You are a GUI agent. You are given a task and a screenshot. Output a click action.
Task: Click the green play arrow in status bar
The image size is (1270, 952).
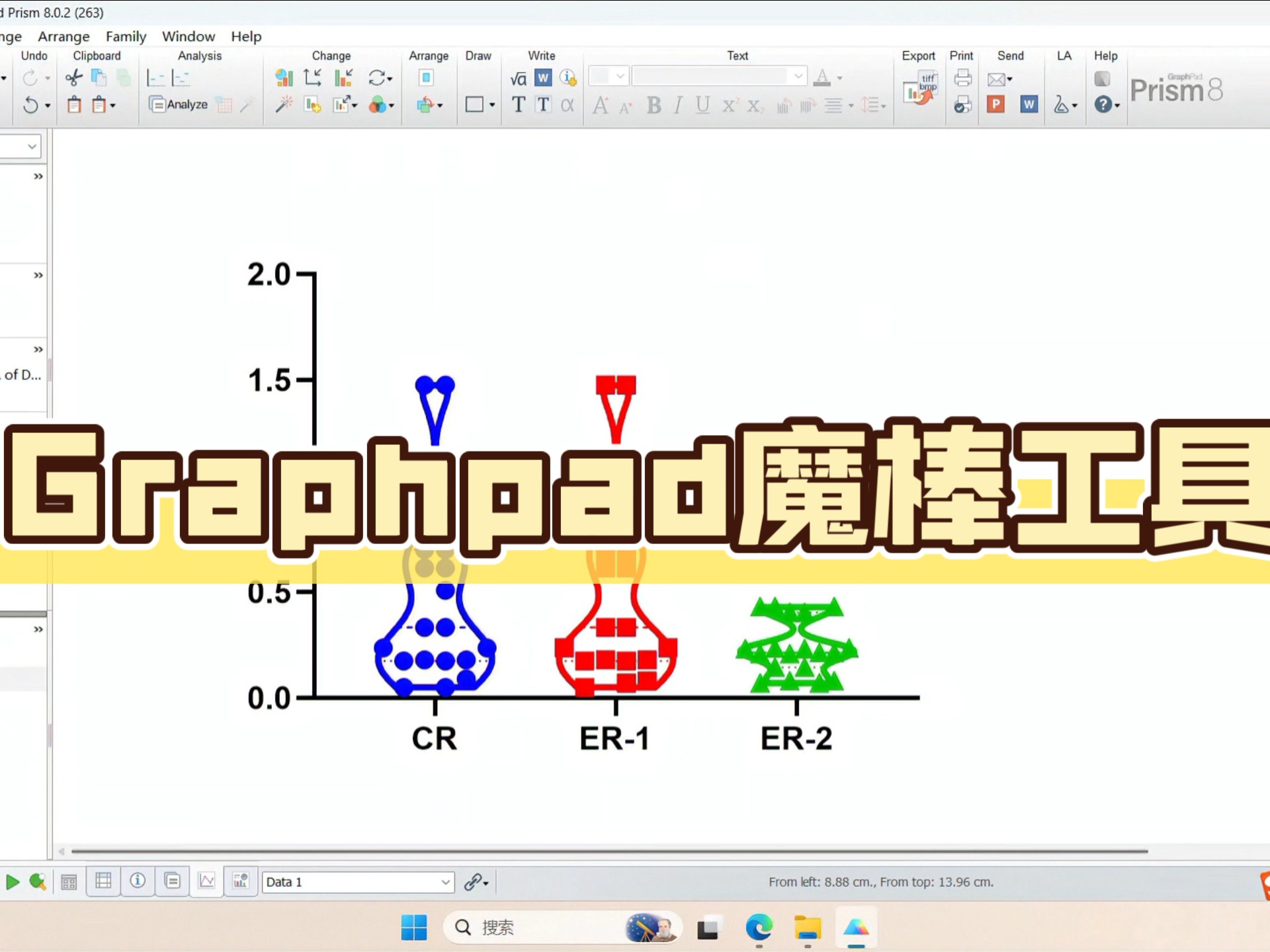[x=12, y=881]
